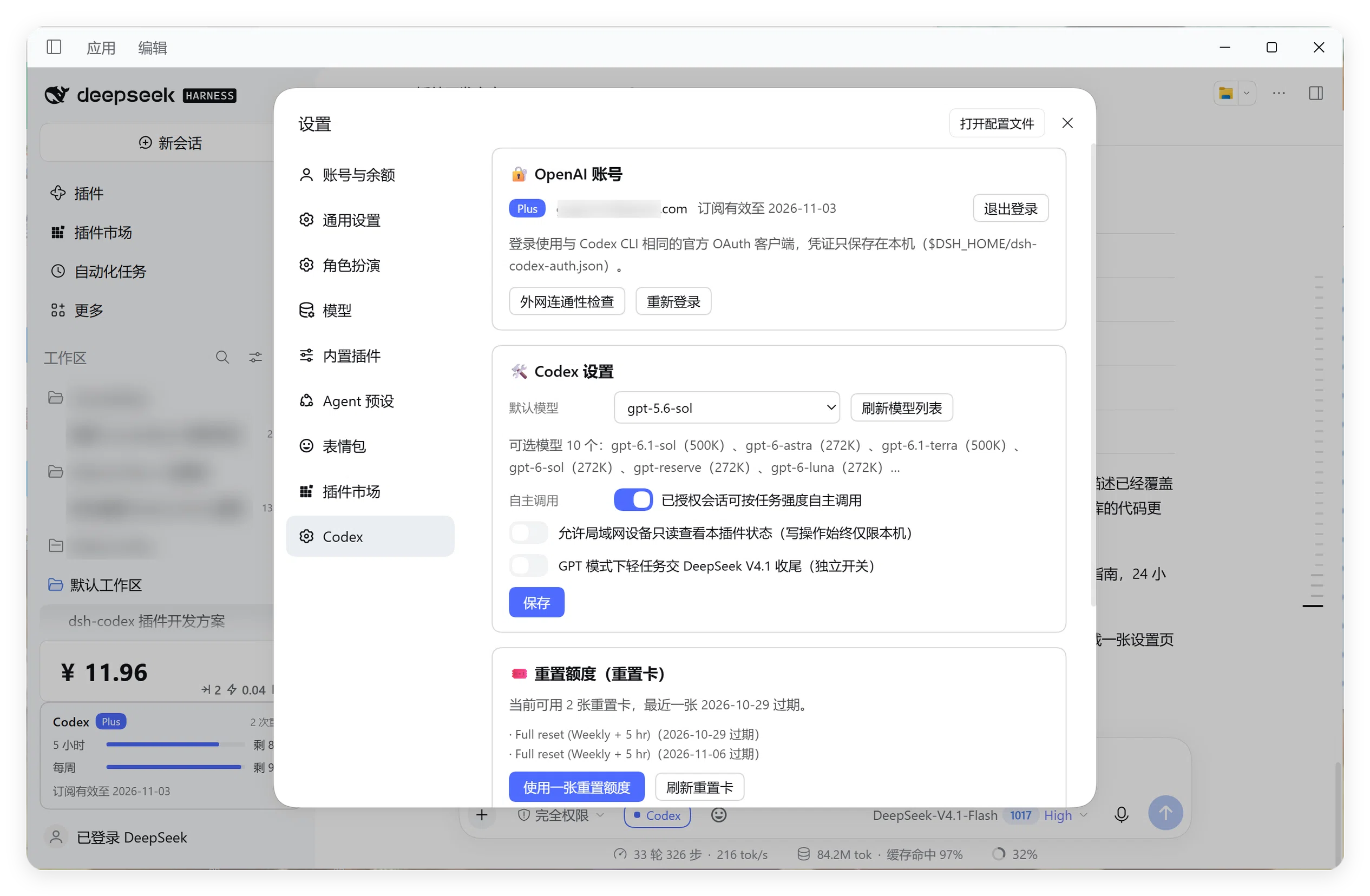The height and width of the screenshot is (896, 1370).
Task: Open Agent 预设 settings tab
Action: (x=370, y=400)
